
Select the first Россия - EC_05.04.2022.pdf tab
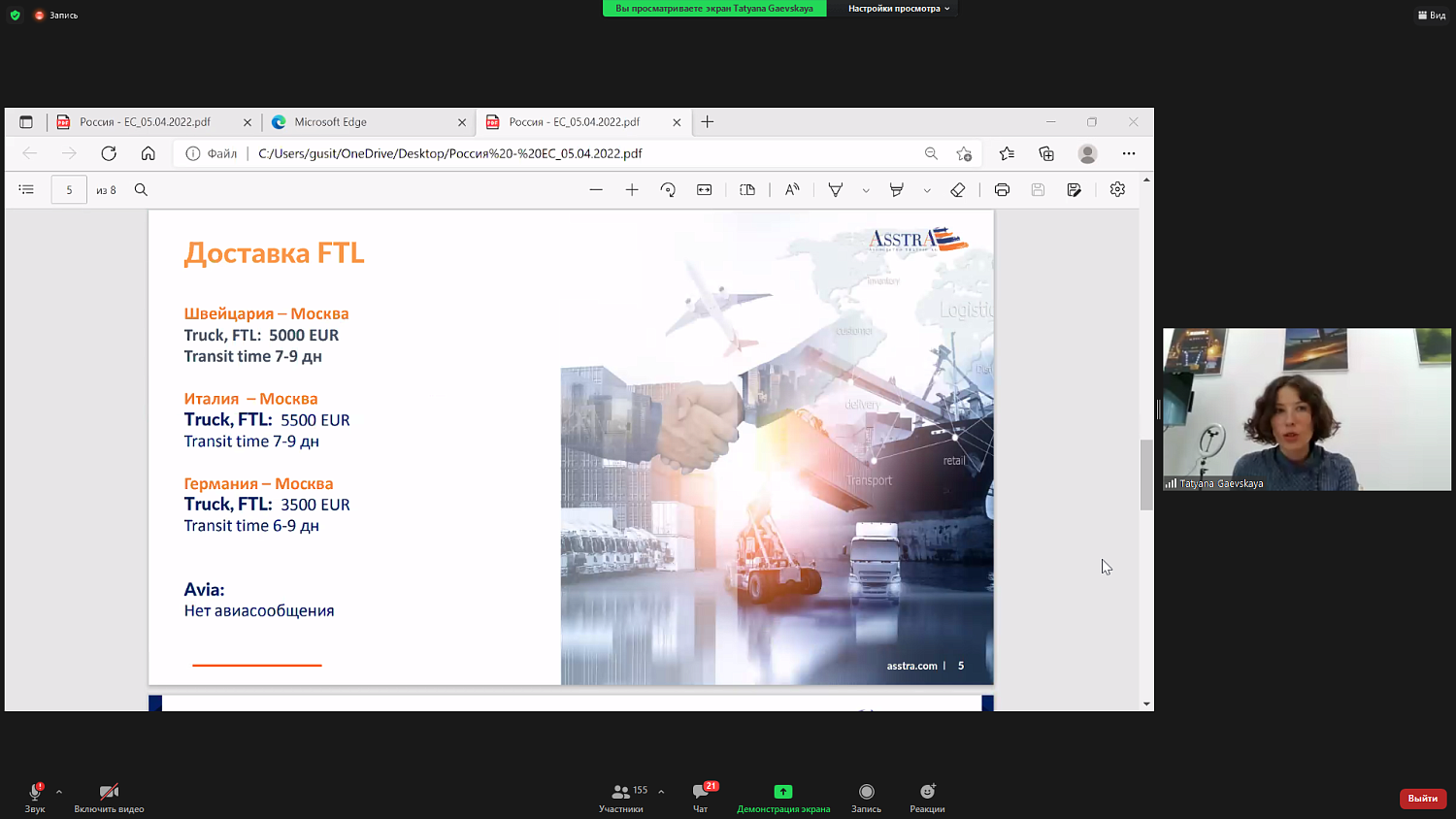click(146, 122)
